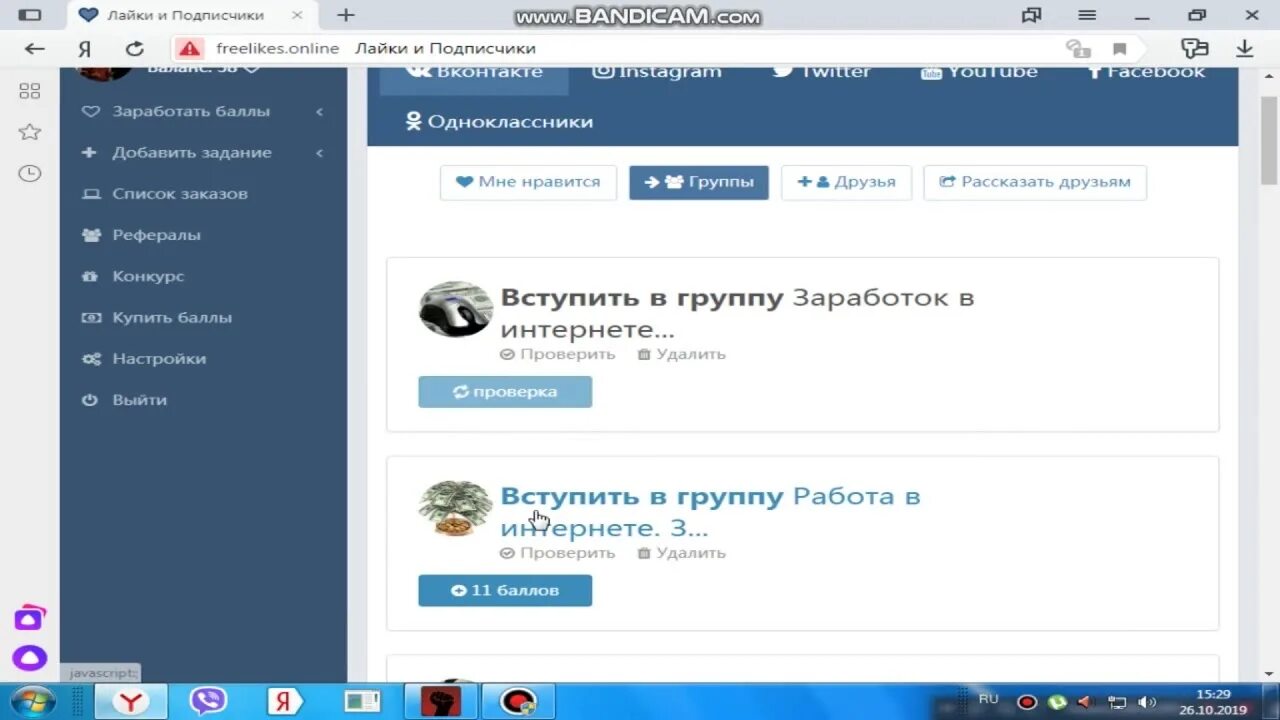
Task: Switch to the Одноклассники tab
Action: coord(499,122)
